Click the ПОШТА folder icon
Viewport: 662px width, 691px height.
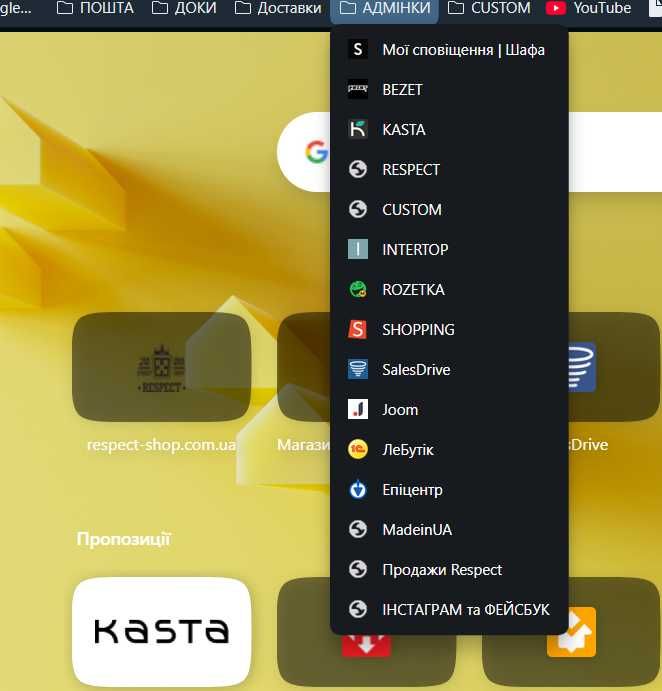point(65,7)
